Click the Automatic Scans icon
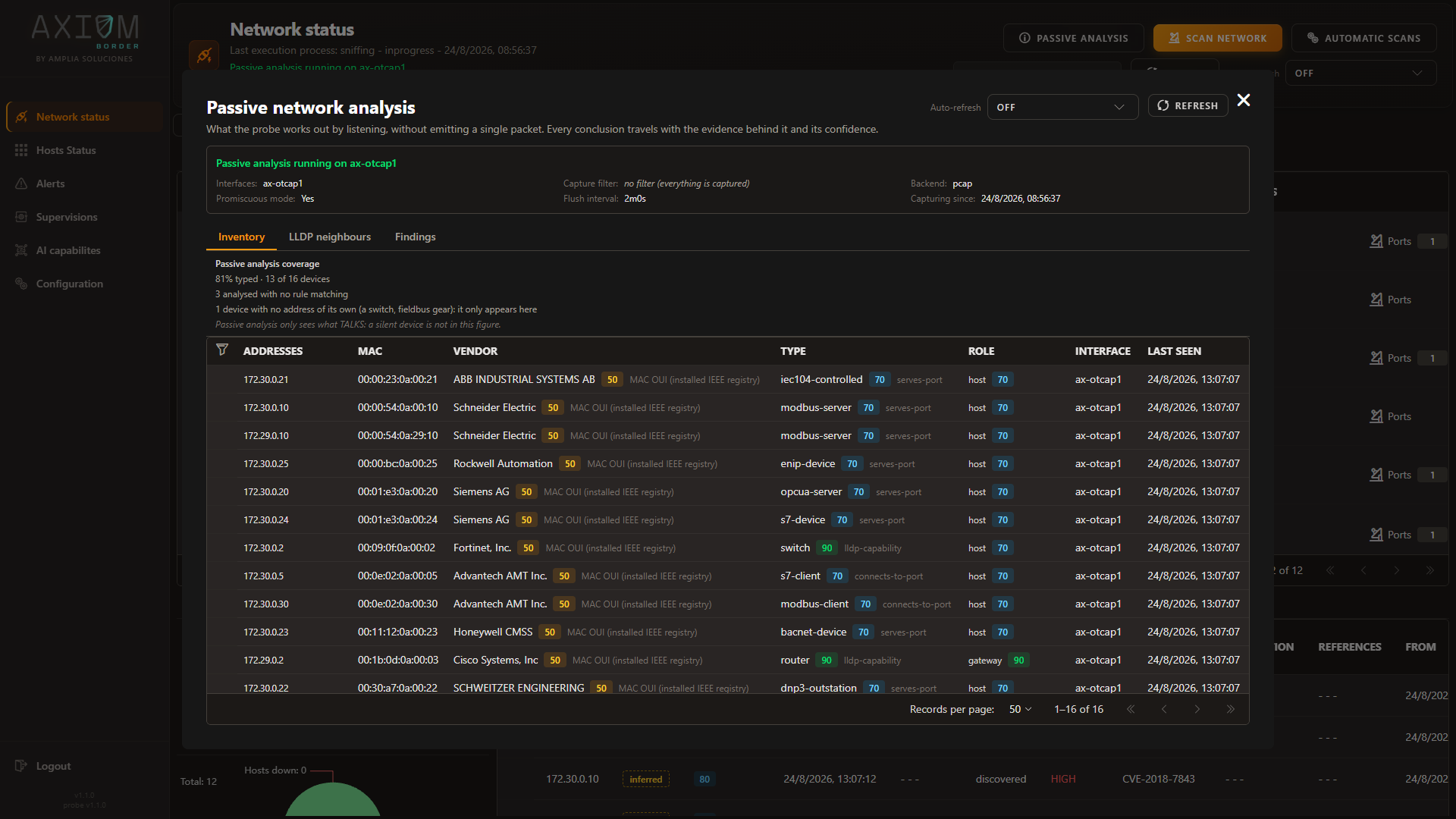 click(x=1313, y=38)
